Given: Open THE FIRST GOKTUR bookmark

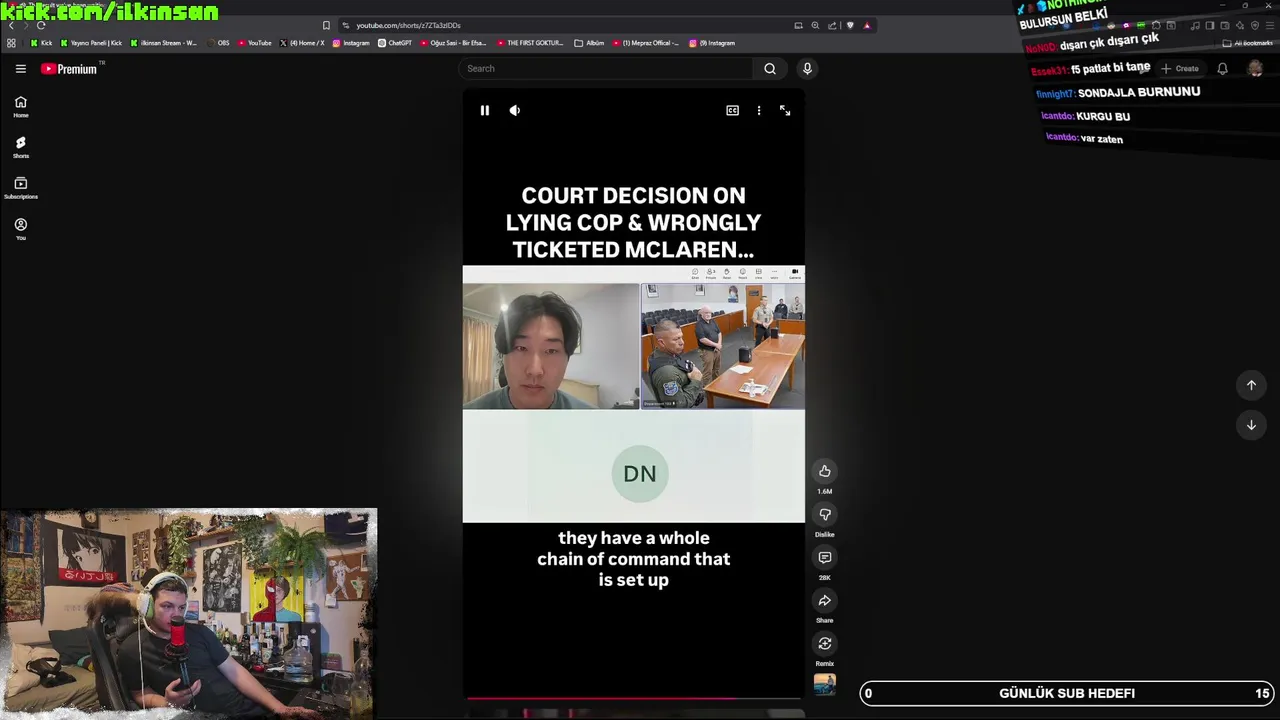Looking at the screenshot, I should [530, 43].
